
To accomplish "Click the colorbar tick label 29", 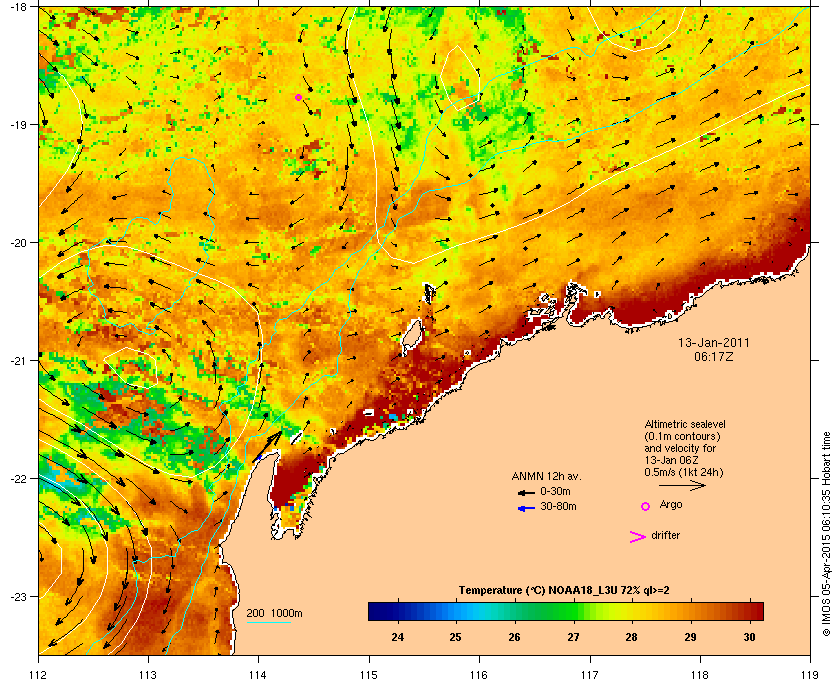I will [x=690, y=637].
